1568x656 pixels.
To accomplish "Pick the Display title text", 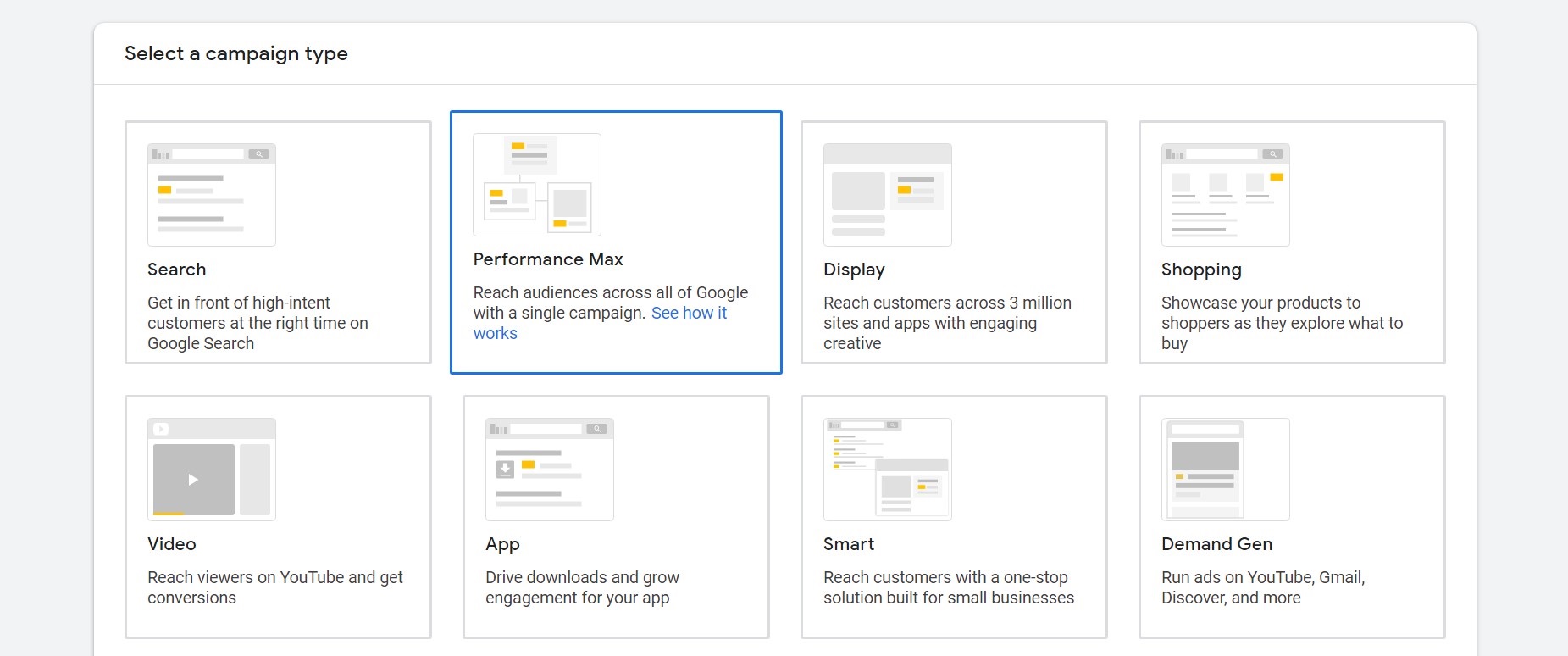I will 854,270.
